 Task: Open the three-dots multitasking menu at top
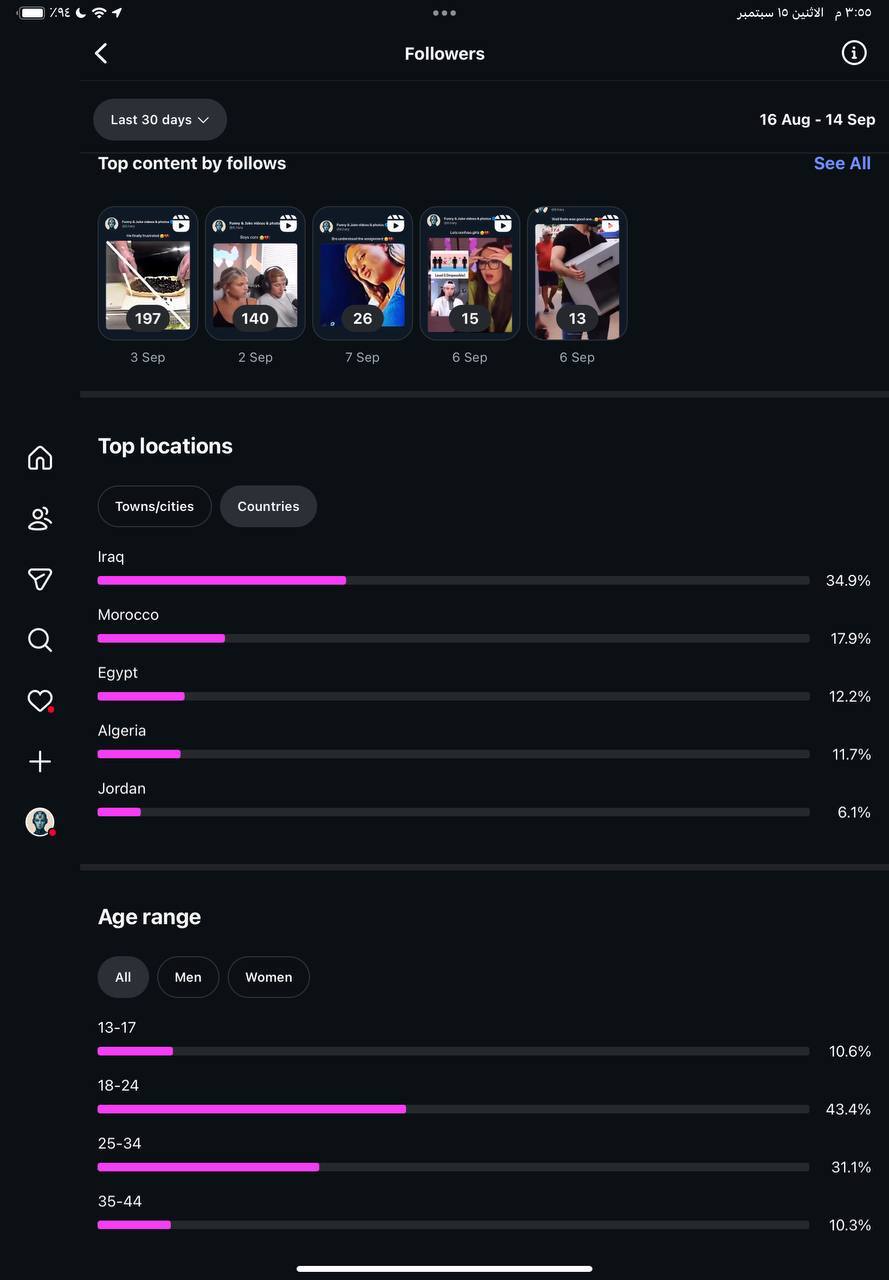pyautogui.click(x=444, y=13)
